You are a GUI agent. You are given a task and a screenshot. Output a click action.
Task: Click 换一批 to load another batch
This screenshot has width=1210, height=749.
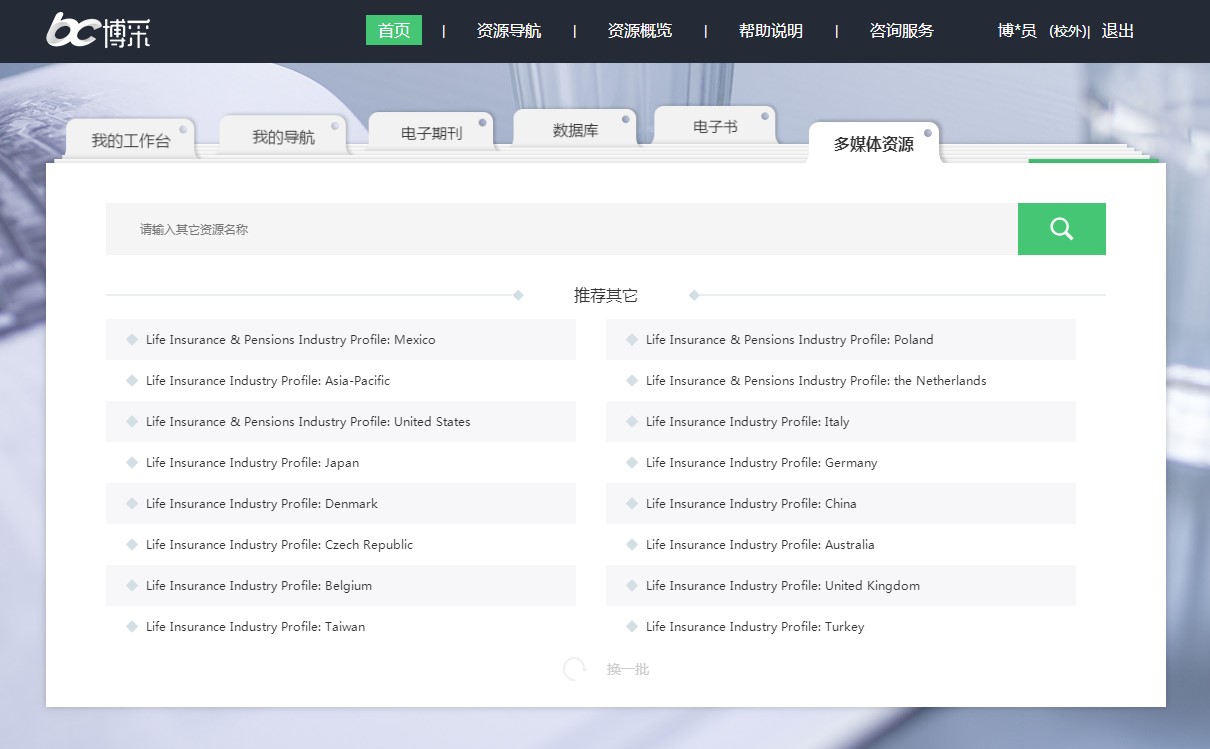[627, 669]
